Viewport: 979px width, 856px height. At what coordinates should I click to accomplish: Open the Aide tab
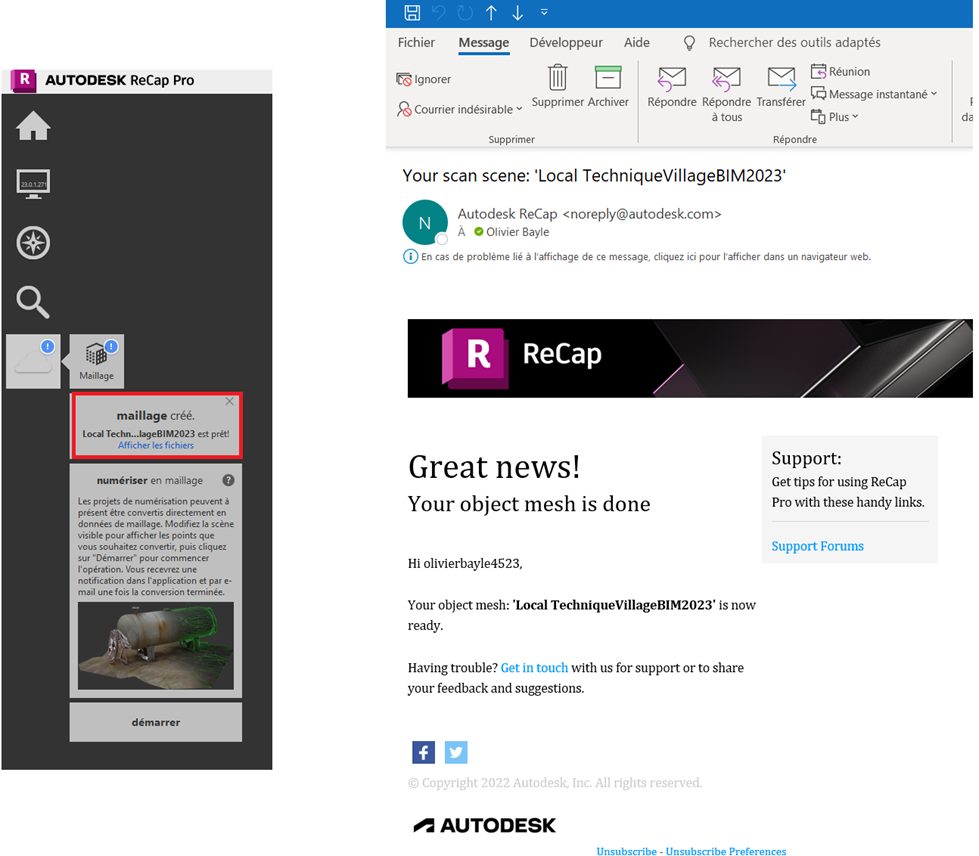(637, 42)
